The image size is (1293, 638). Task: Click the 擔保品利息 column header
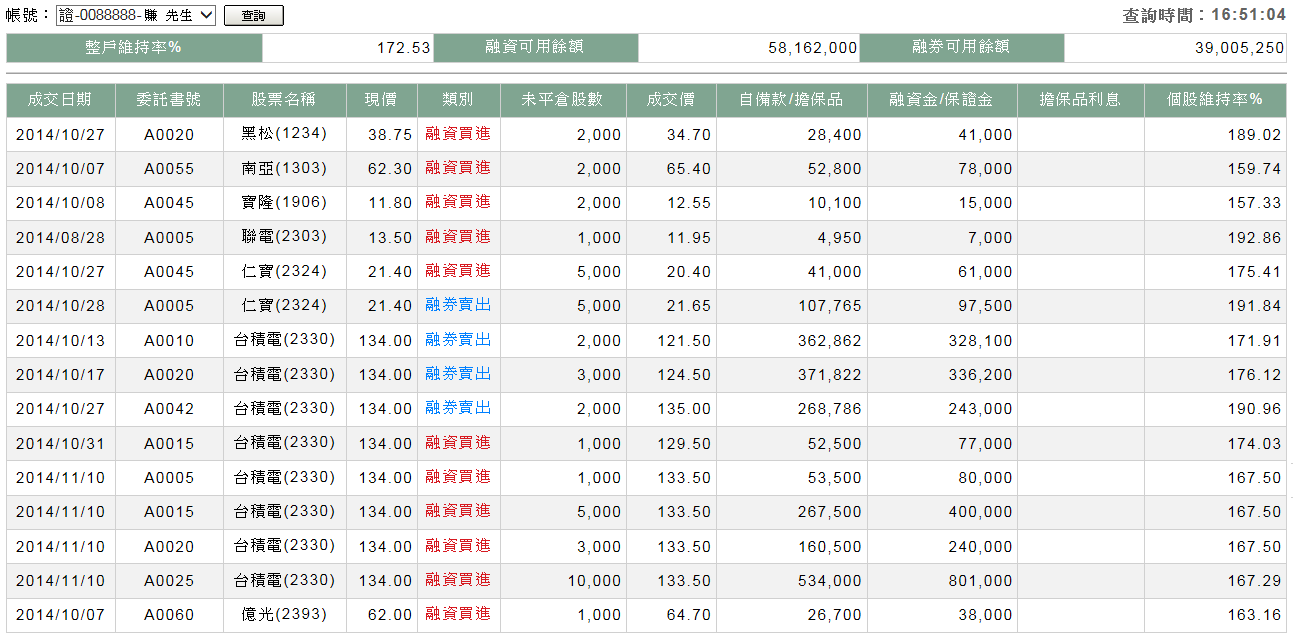[x=1080, y=100]
